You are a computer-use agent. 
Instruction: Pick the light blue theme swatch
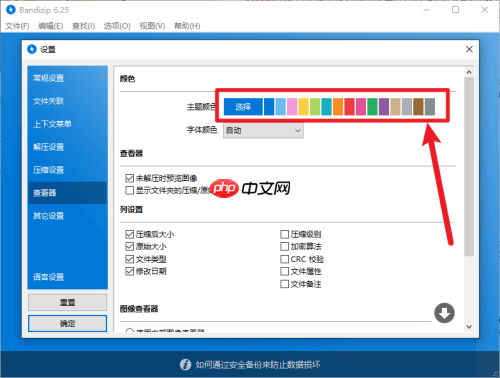point(281,107)
